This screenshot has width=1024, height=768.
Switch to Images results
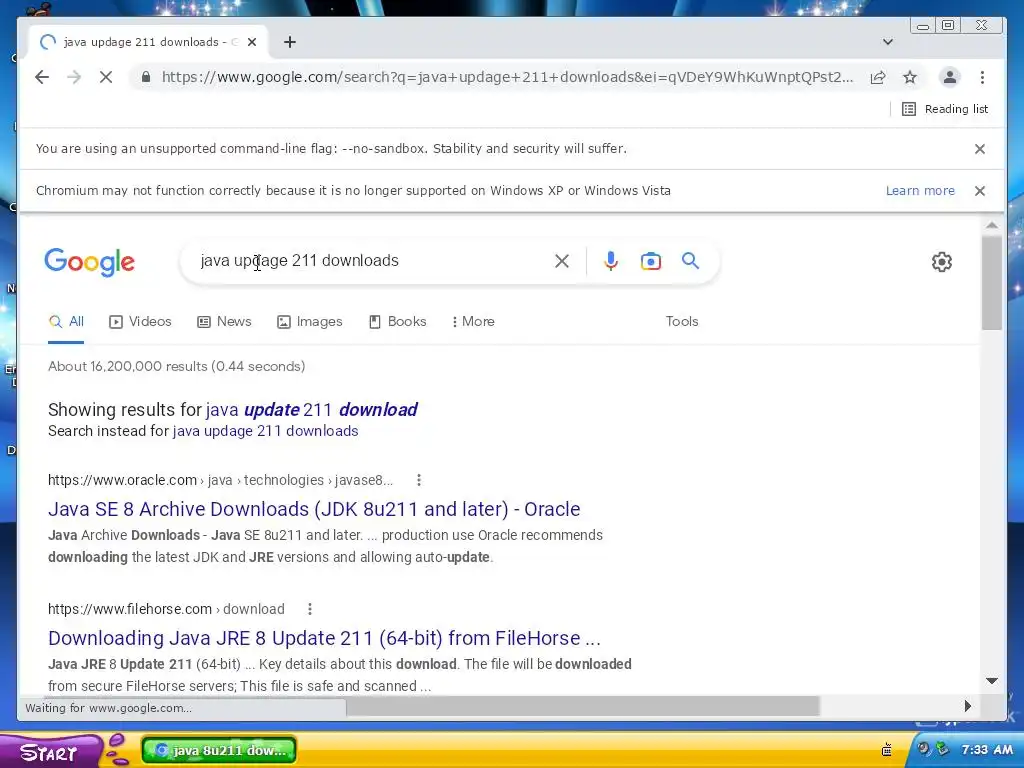(x=310, y=321)
